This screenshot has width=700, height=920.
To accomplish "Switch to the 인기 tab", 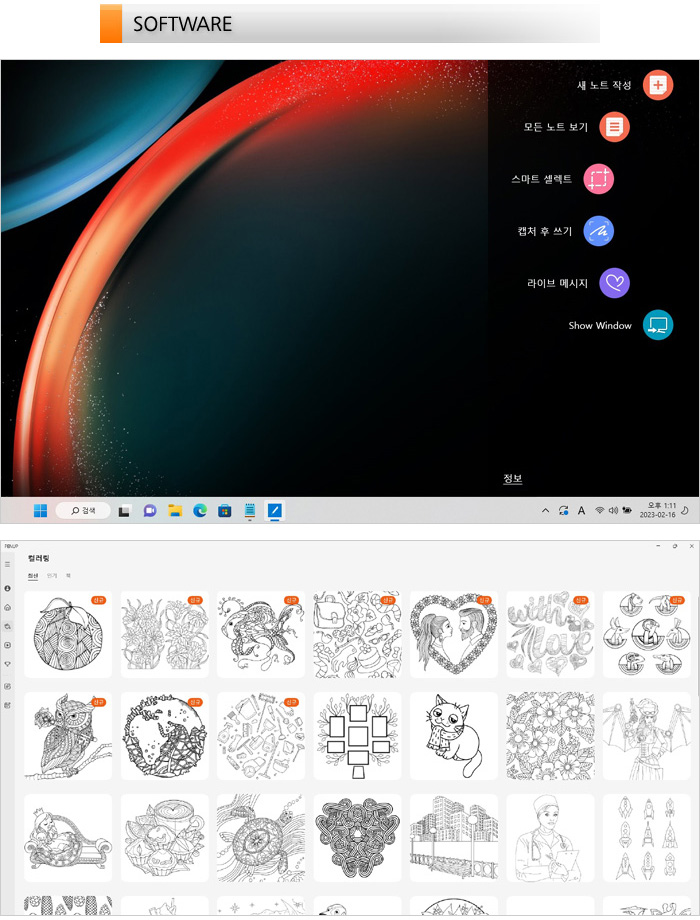I will point(52,576).
